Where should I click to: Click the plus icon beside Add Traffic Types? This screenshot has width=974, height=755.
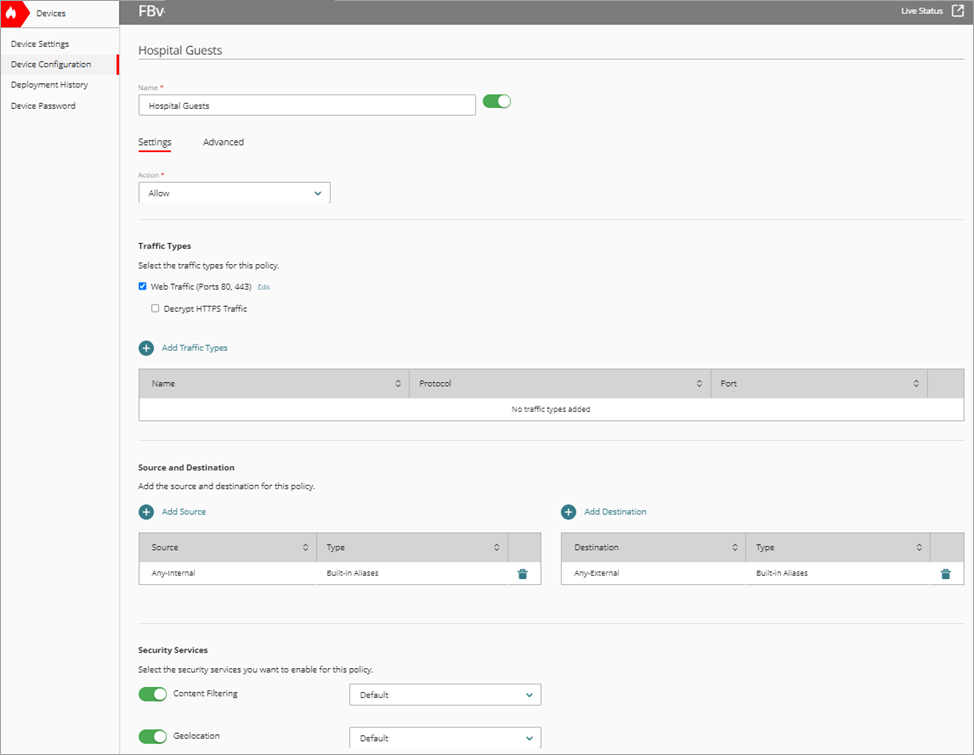point(146,347)
